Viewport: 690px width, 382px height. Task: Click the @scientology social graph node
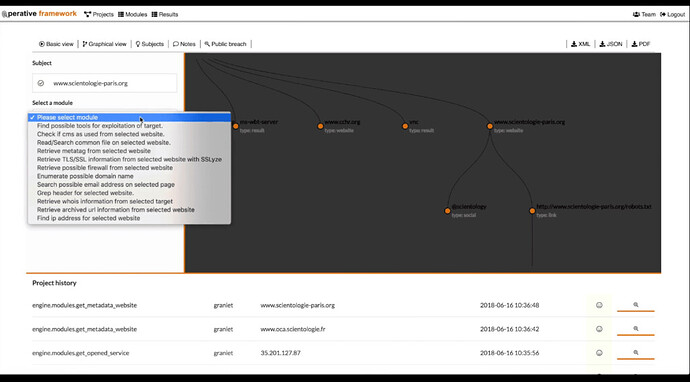point(448,211)
